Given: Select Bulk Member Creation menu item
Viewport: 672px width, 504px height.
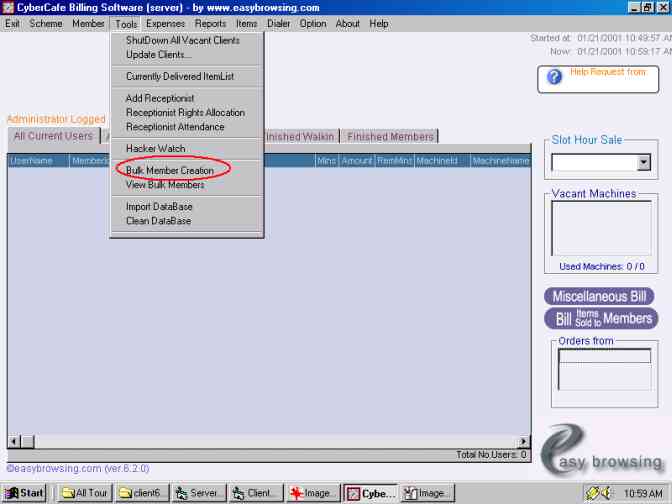Looking at the screenshot, I should click(x=170, y=171).
